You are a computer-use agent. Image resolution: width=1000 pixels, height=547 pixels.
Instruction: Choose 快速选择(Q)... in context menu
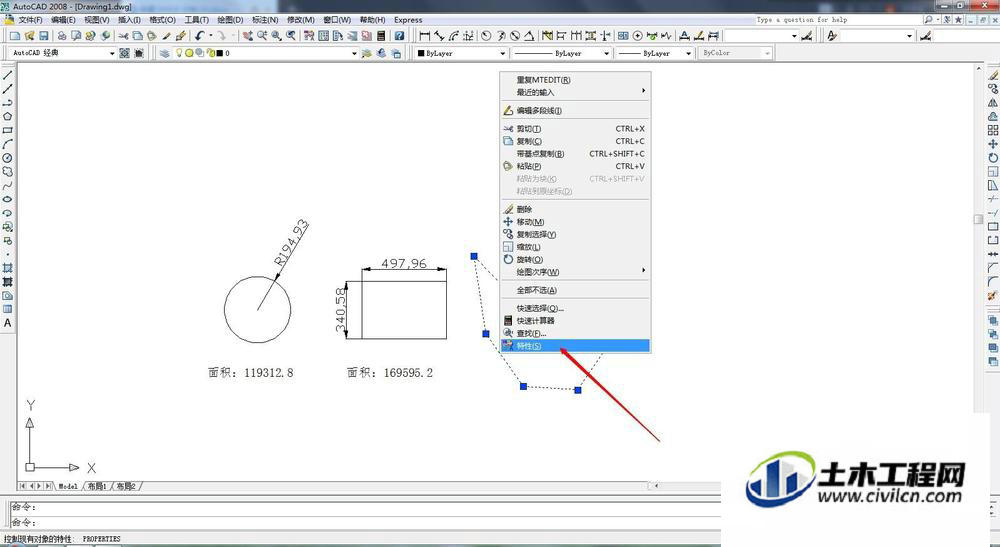click(575, 308)
